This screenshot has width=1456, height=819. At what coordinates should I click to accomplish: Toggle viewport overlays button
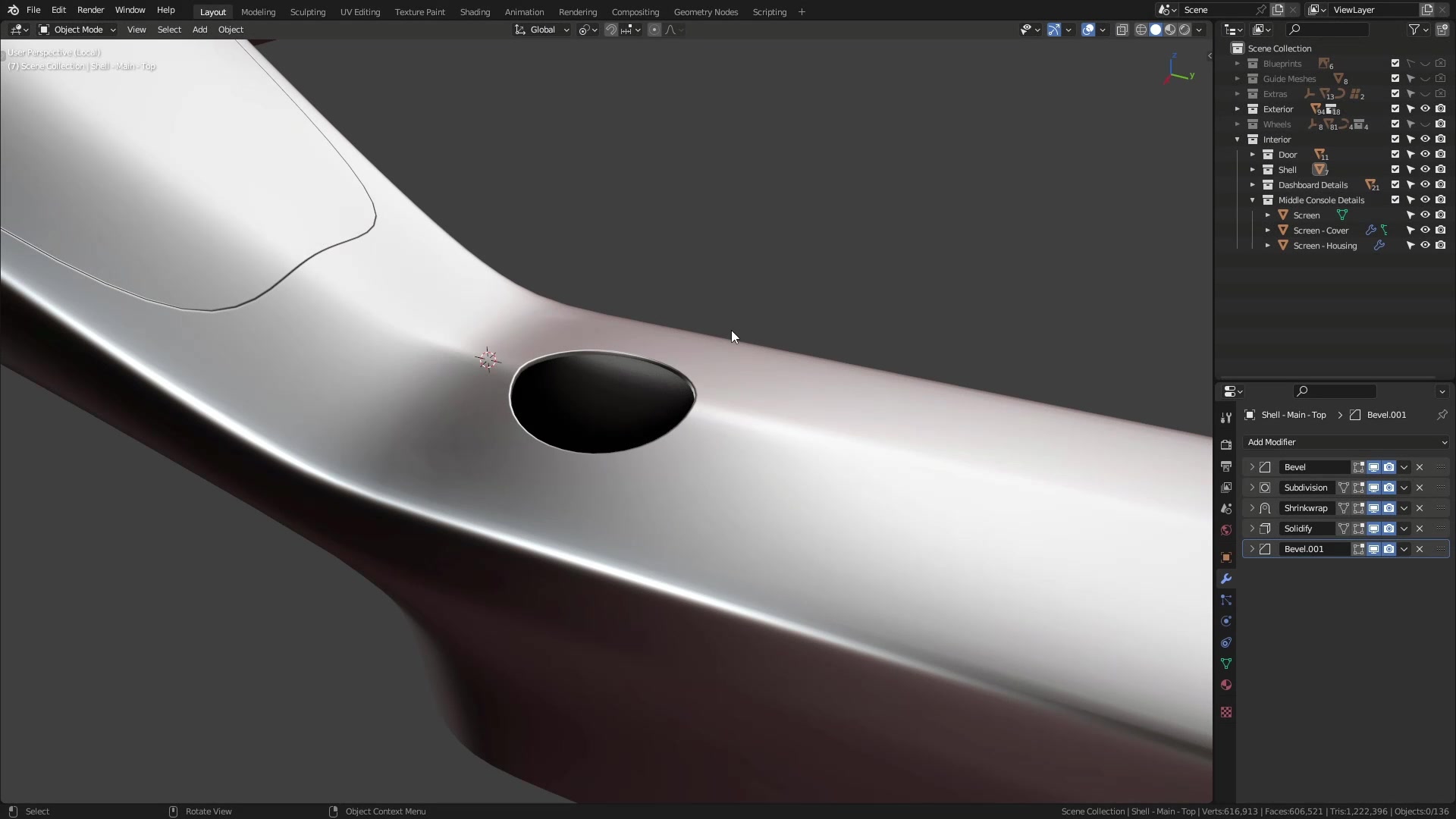[1088, 30]
